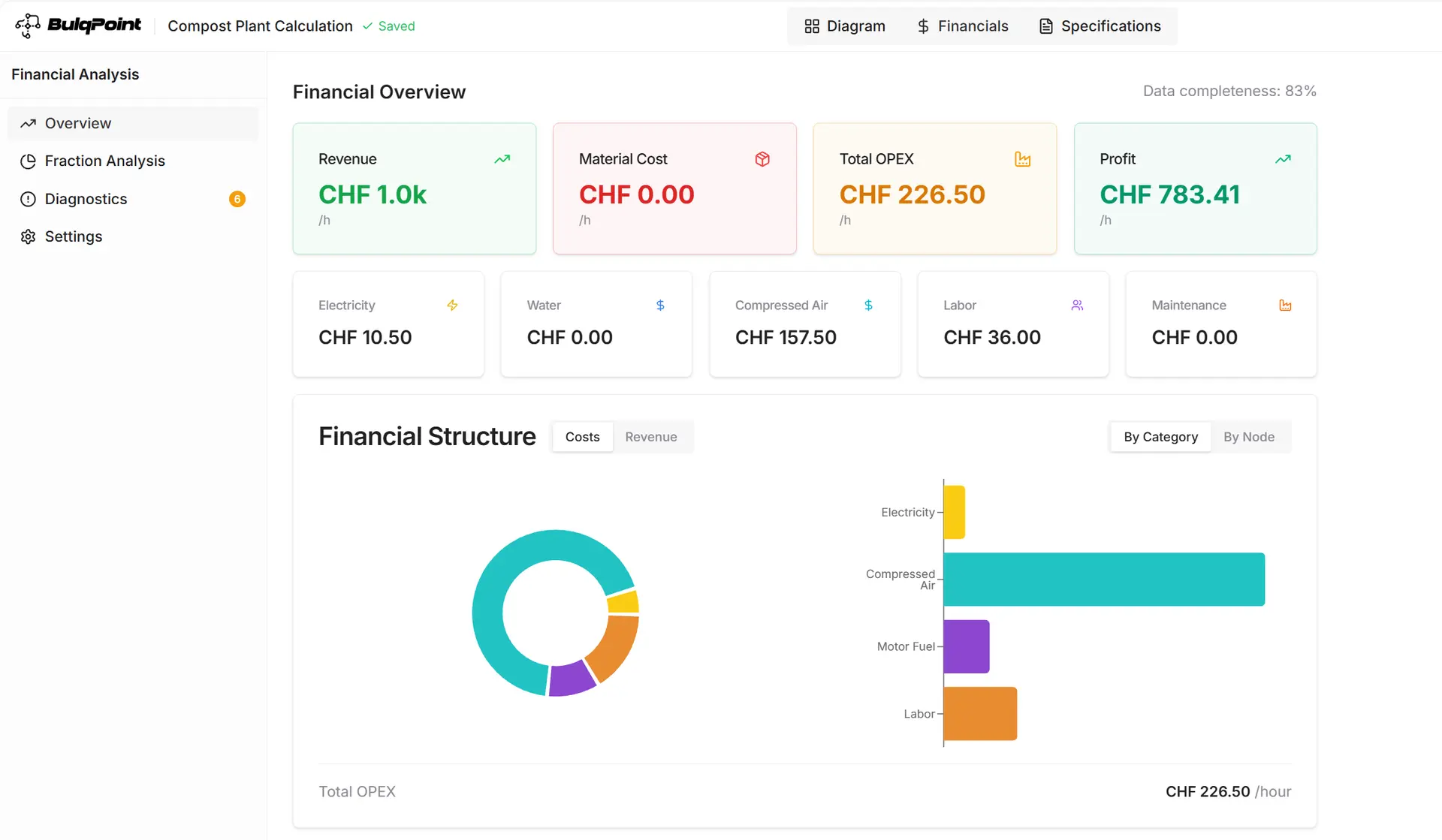Select the By Category grouping
Image resolution: width=1442 pixels, height=840 pixels.
(x=1160, y=437)
